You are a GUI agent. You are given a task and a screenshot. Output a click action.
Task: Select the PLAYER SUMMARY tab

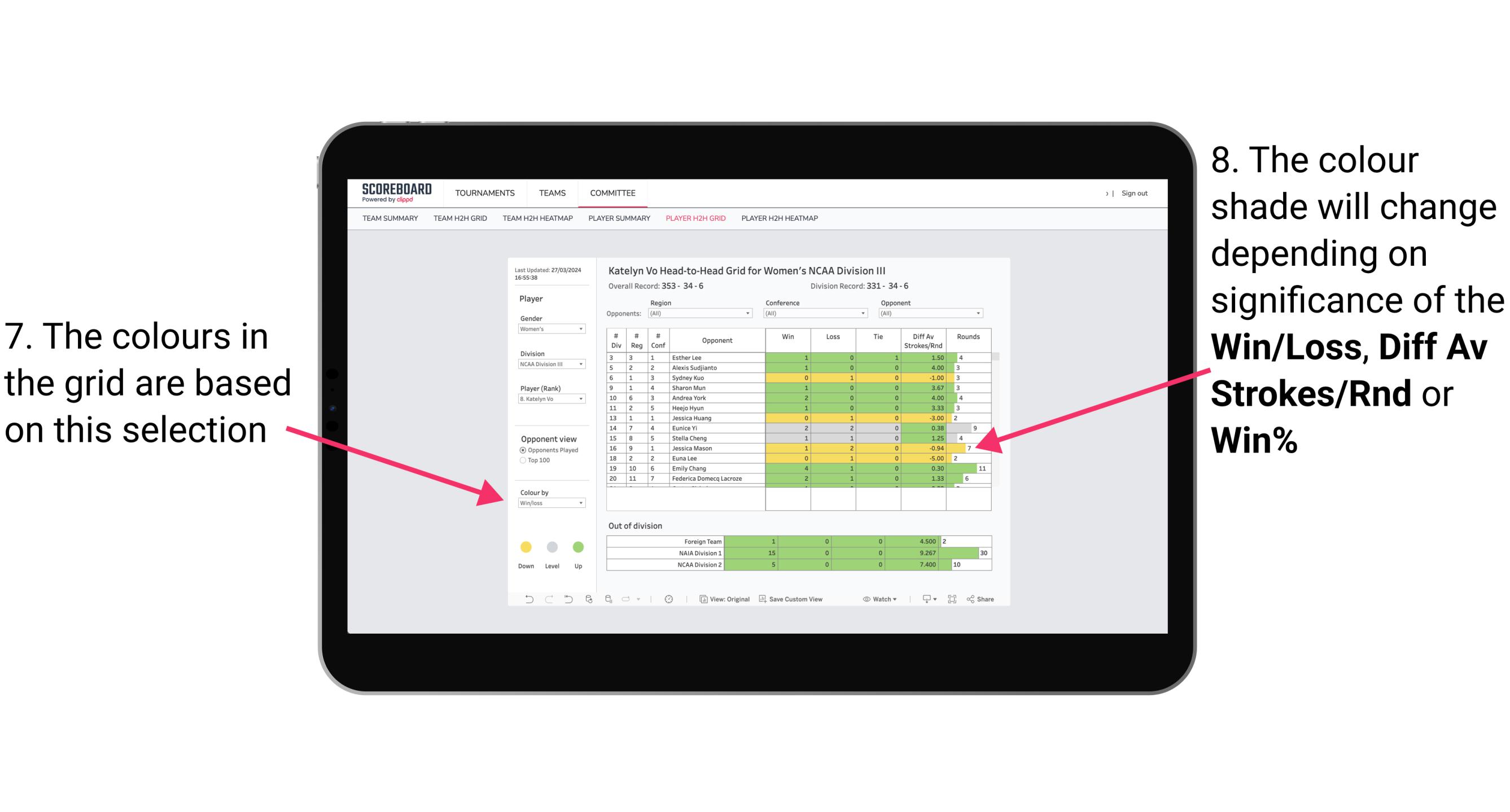pos(618,221)
